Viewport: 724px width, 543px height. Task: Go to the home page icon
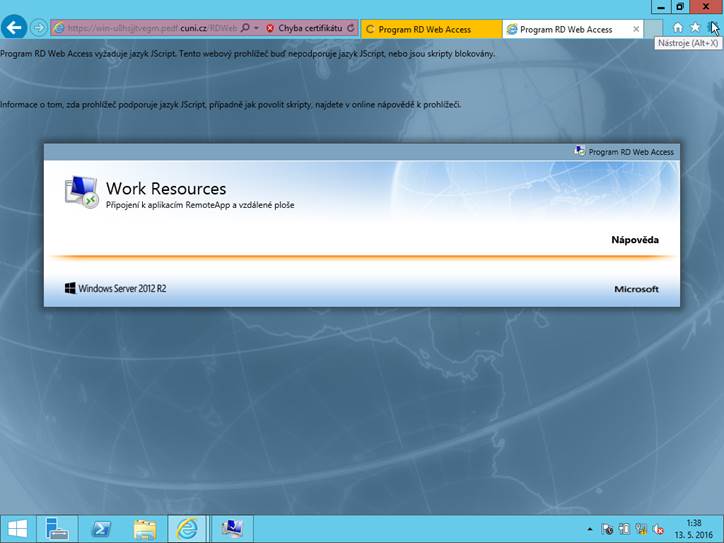coord(677,28)
